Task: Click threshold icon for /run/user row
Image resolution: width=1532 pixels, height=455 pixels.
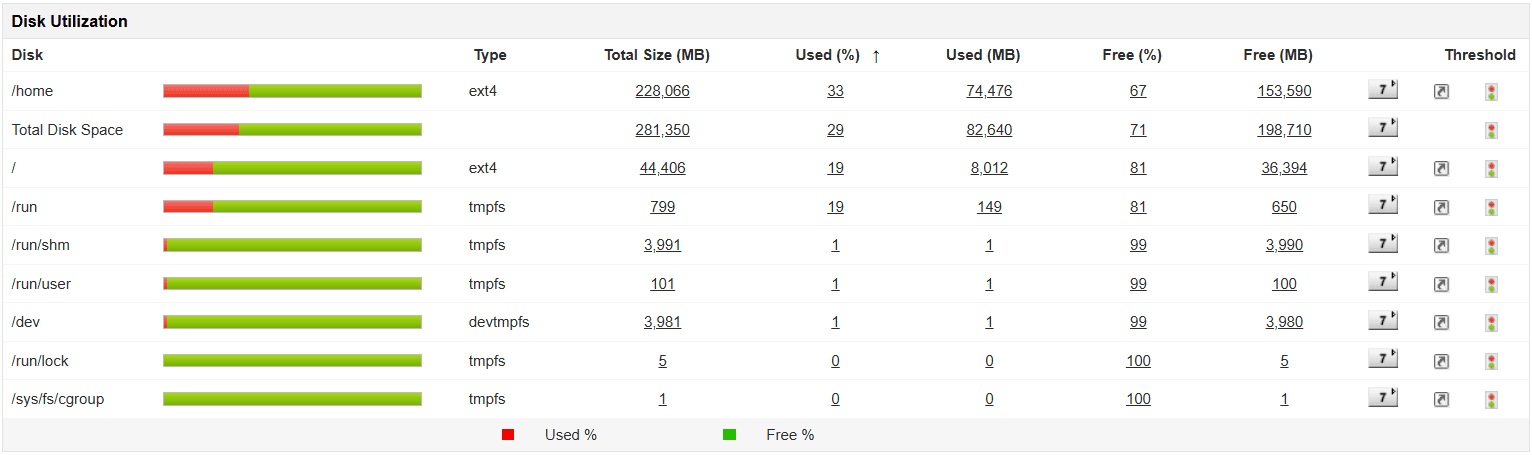Action: 1491,285
